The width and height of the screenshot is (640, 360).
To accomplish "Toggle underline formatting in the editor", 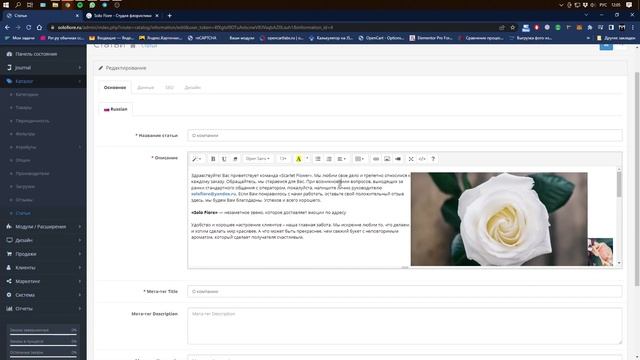I will [224, 159].
